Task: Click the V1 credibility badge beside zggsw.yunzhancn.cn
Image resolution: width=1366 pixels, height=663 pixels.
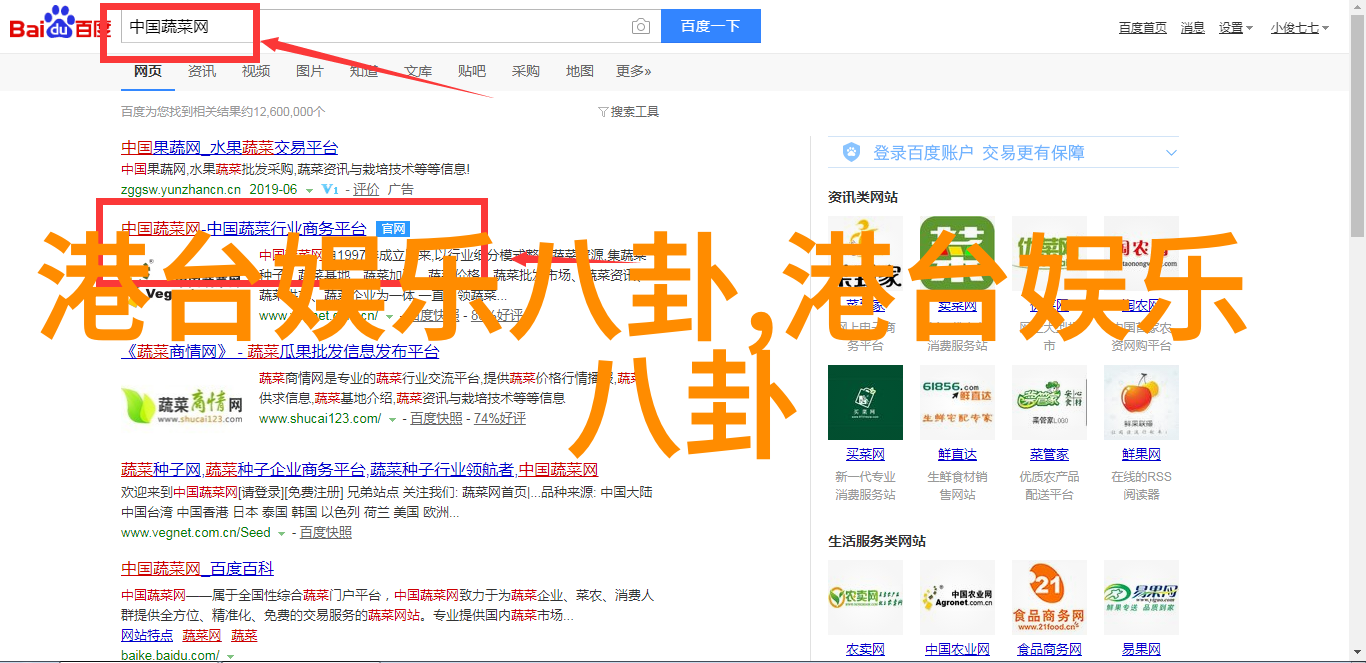Action: click(329, 190)
